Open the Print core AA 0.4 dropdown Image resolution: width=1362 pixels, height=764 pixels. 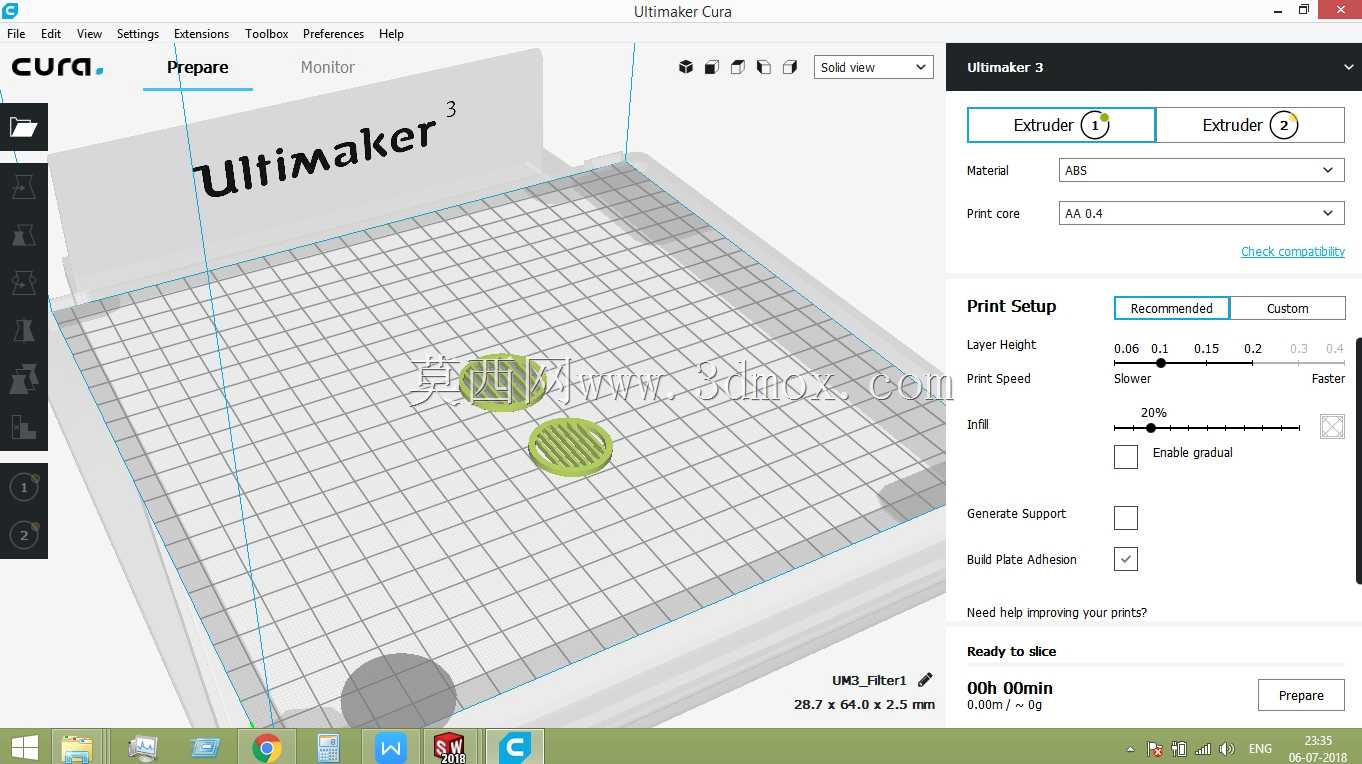[x=1201, y=213]
